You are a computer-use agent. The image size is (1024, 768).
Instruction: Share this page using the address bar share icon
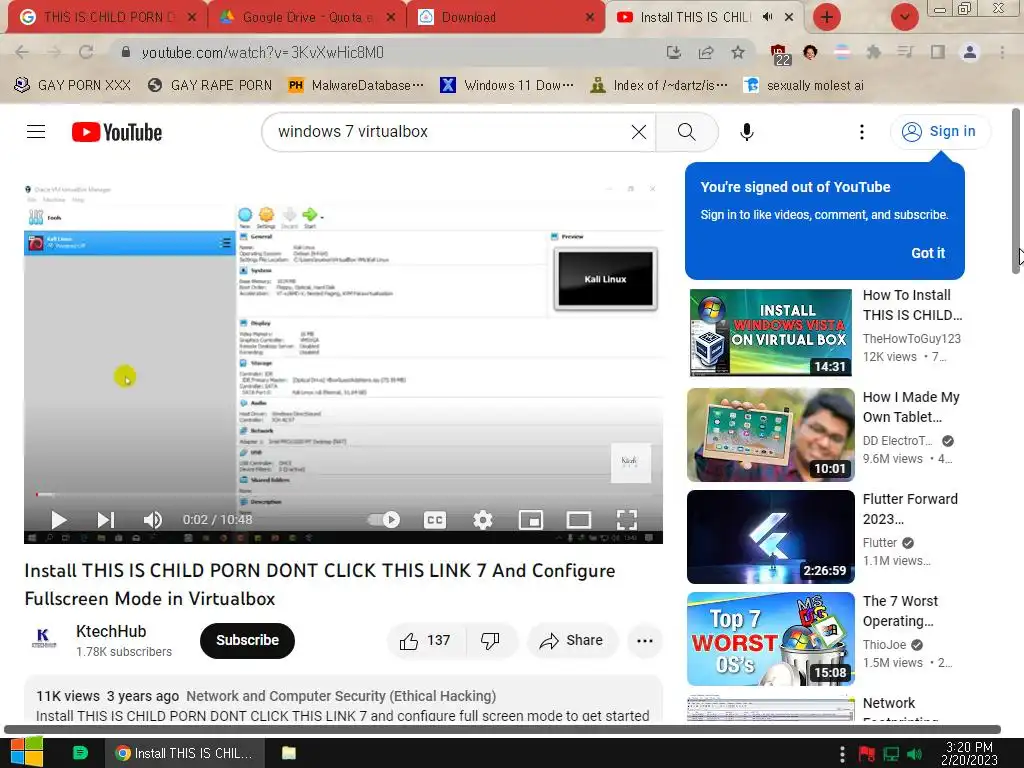706,52
